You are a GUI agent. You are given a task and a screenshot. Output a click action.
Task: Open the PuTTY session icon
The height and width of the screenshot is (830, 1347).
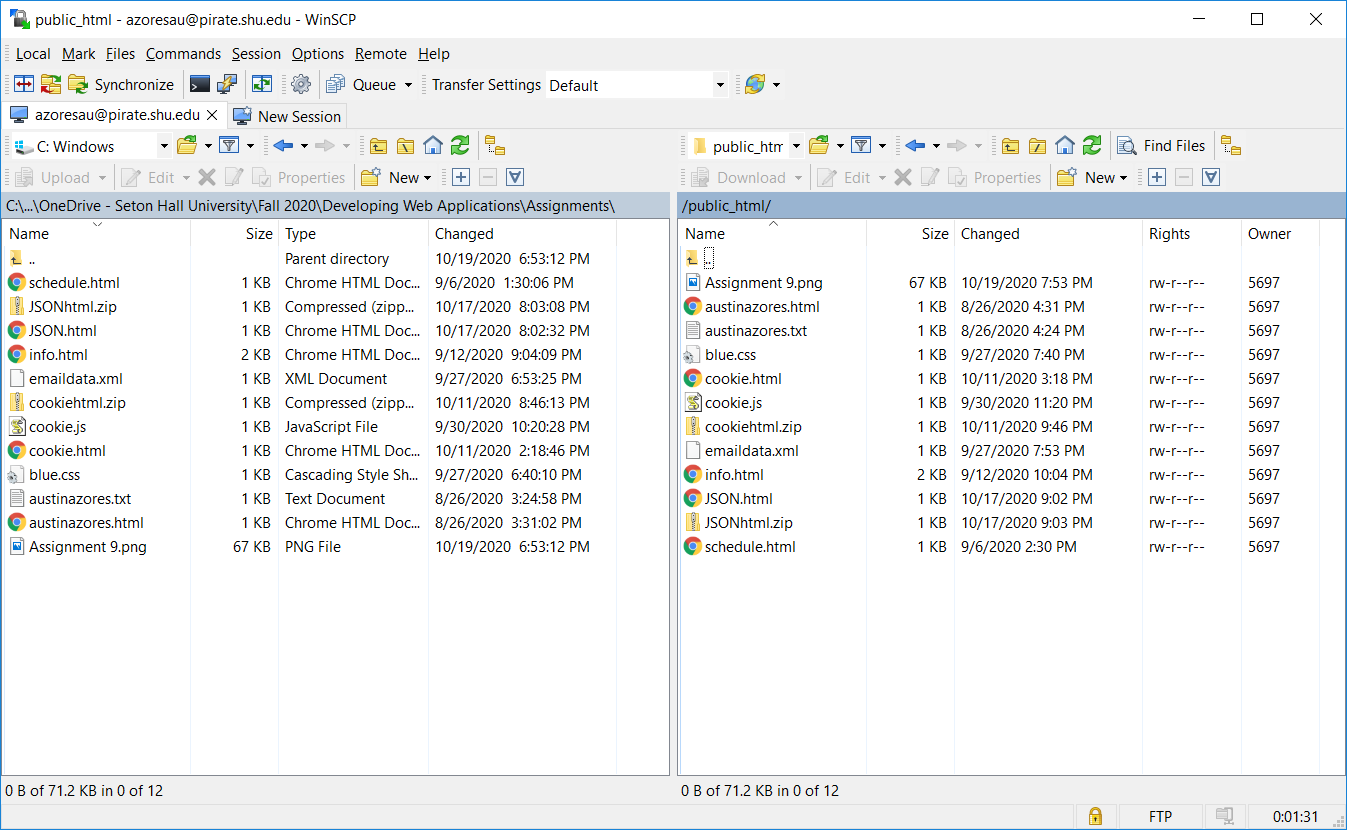(x=228, y=85)
